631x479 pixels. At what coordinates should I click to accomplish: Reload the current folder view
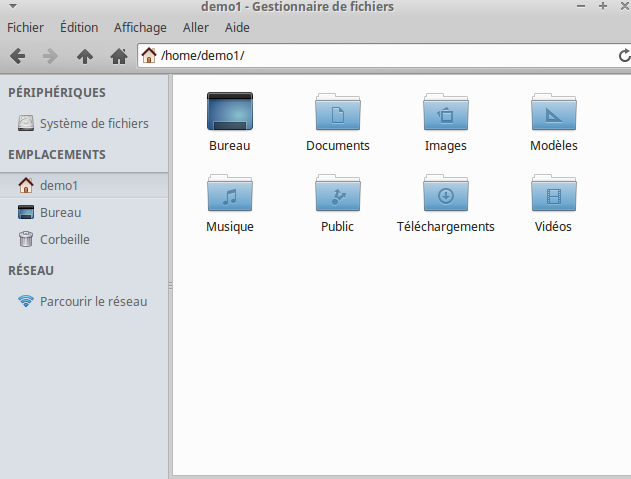(x=623, y=56)
